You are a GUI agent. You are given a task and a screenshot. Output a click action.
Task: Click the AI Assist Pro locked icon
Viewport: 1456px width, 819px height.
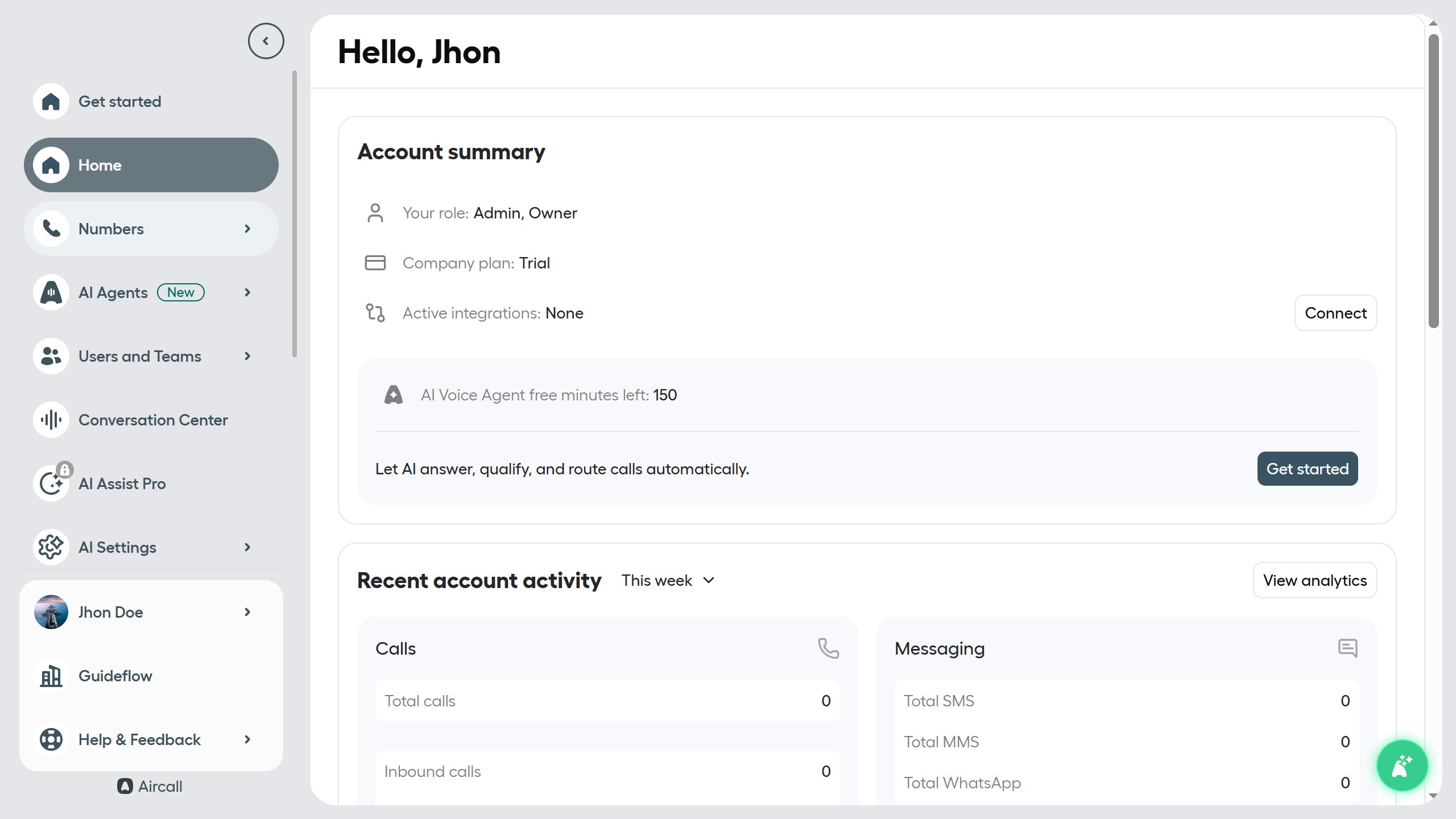[51, 483]
